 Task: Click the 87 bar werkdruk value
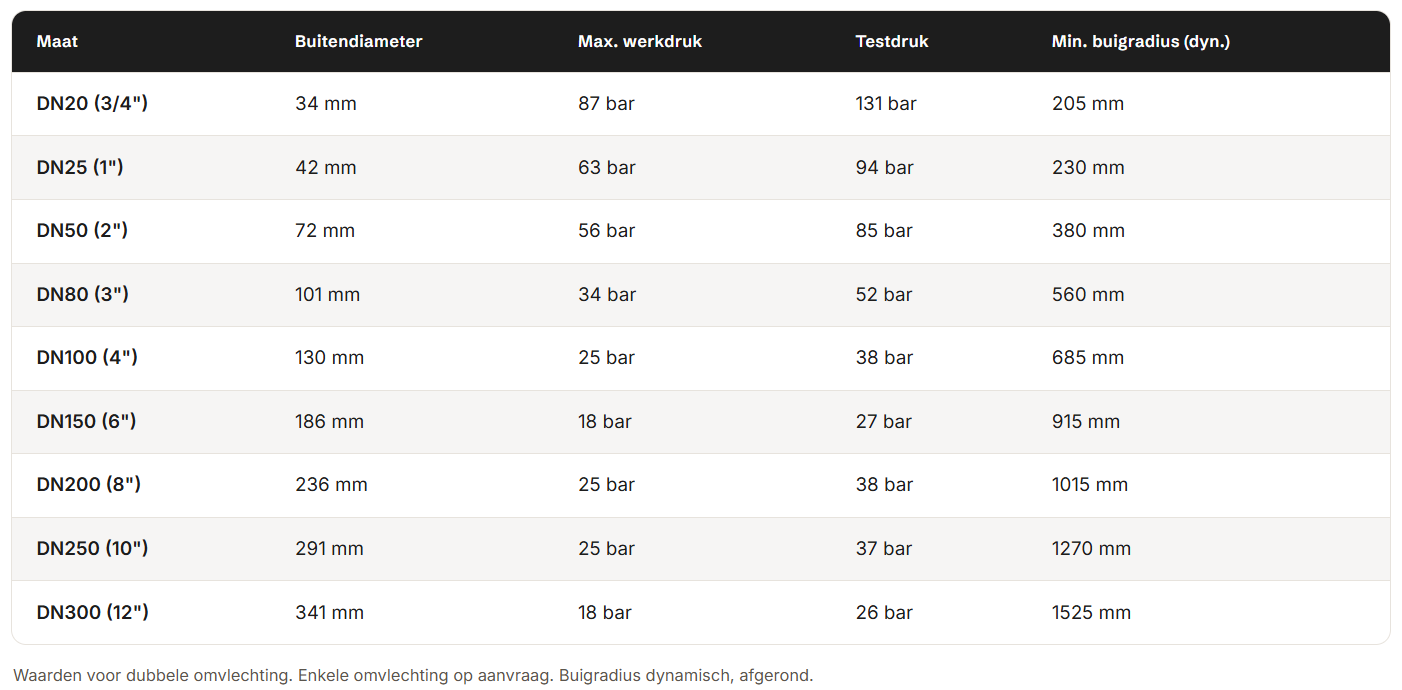(606, 104)
